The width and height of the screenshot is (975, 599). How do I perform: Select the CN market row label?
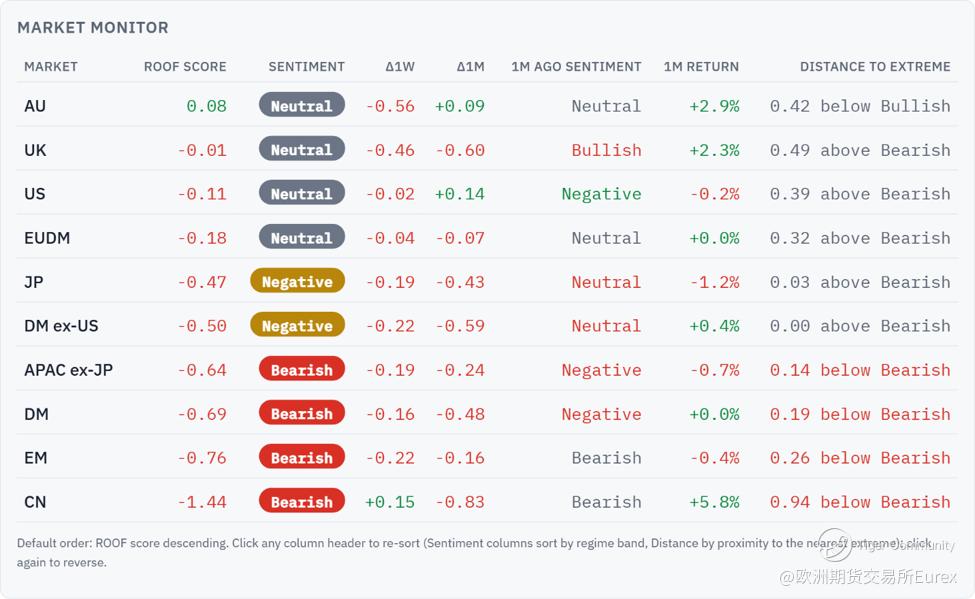pyautogui.click(x=35, y=502)
